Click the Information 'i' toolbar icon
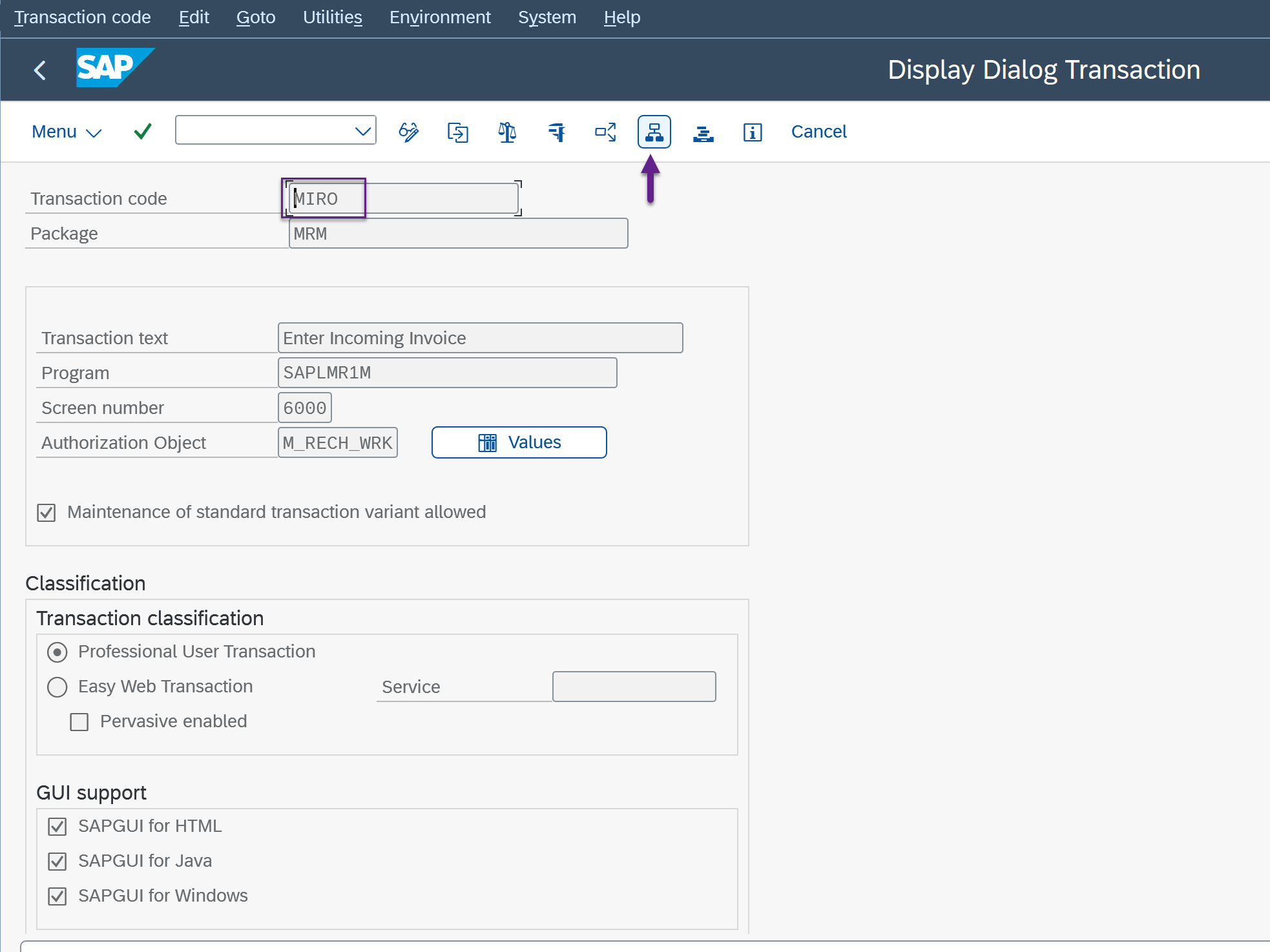Viewport: 1270px width, 952px height. coord(752,132)
